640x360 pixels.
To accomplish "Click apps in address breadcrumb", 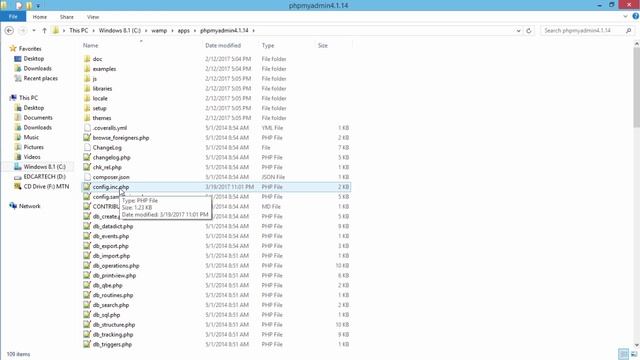I will pyautogui.click(x=184, y=31).
